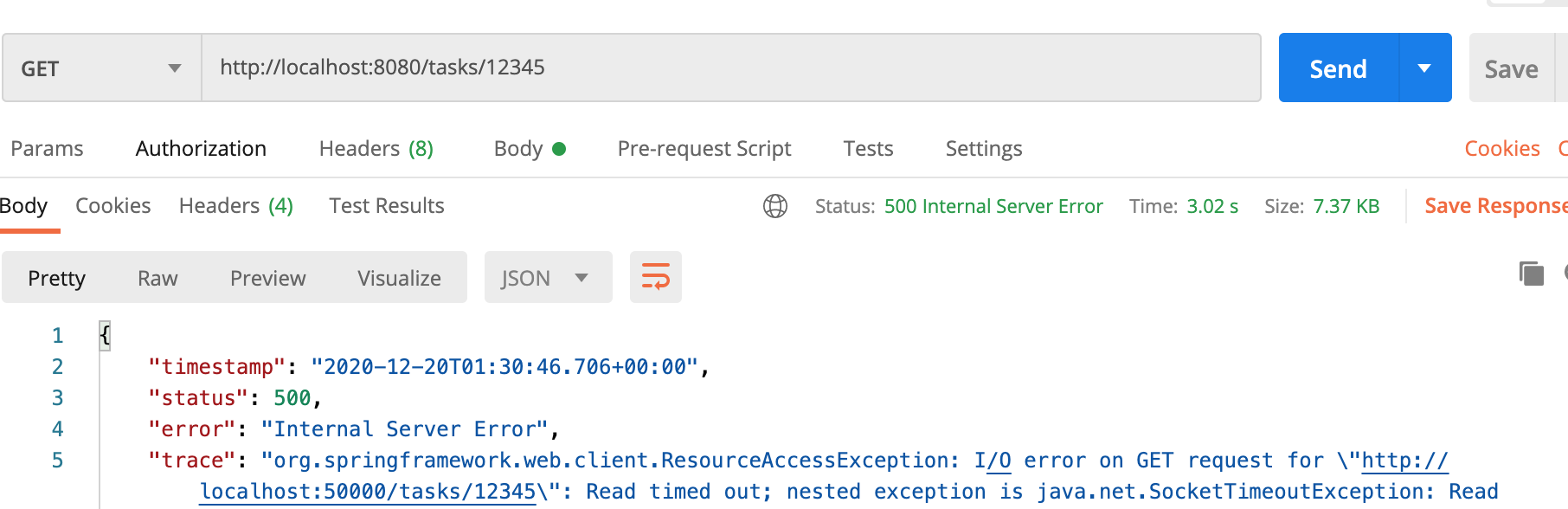Viewport: 1568px width, 509px height.
Task: Copy response body with the copy icon
Action: 1531,274
